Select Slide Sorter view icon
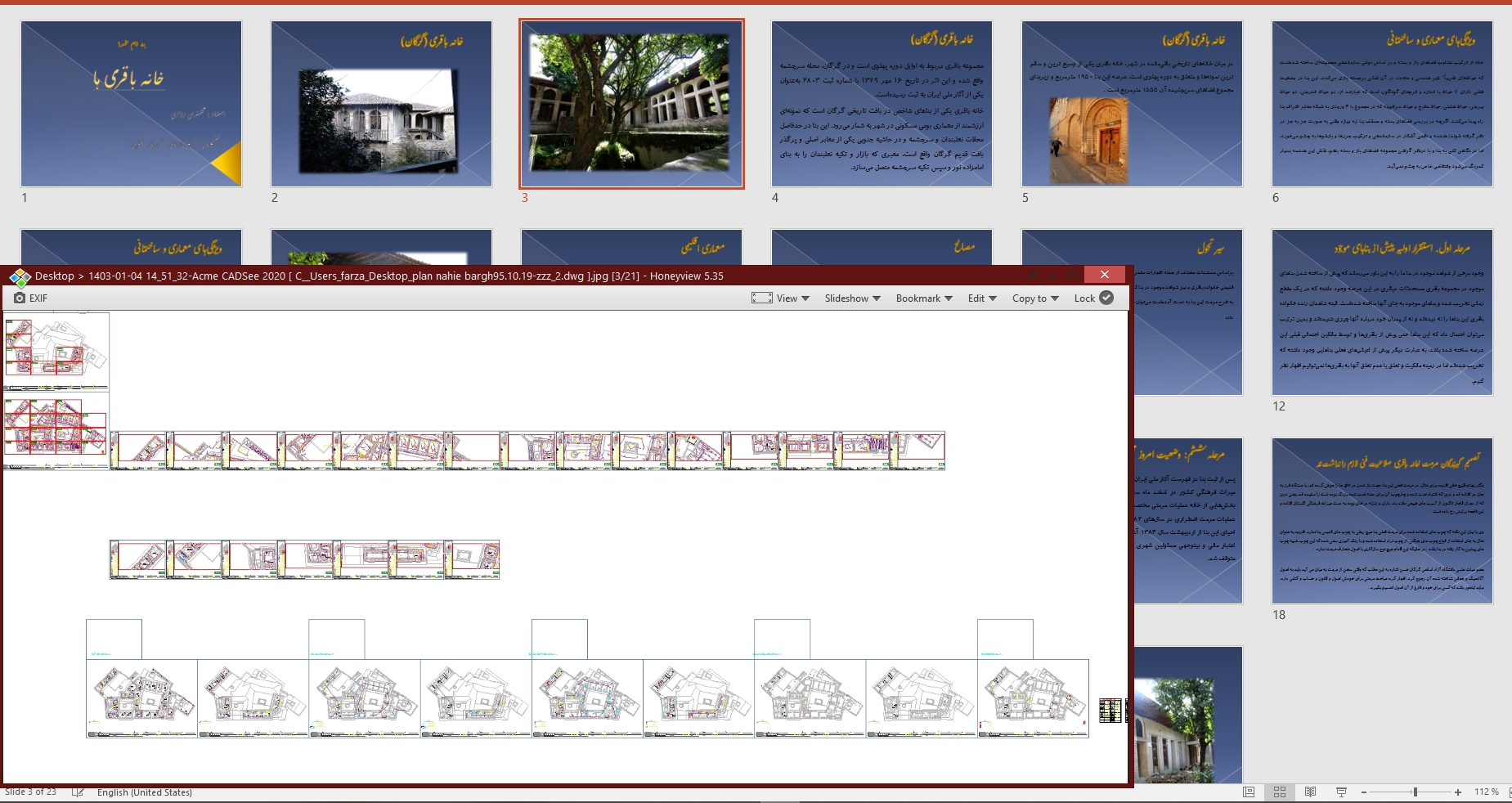 [x=1280, y=792]
